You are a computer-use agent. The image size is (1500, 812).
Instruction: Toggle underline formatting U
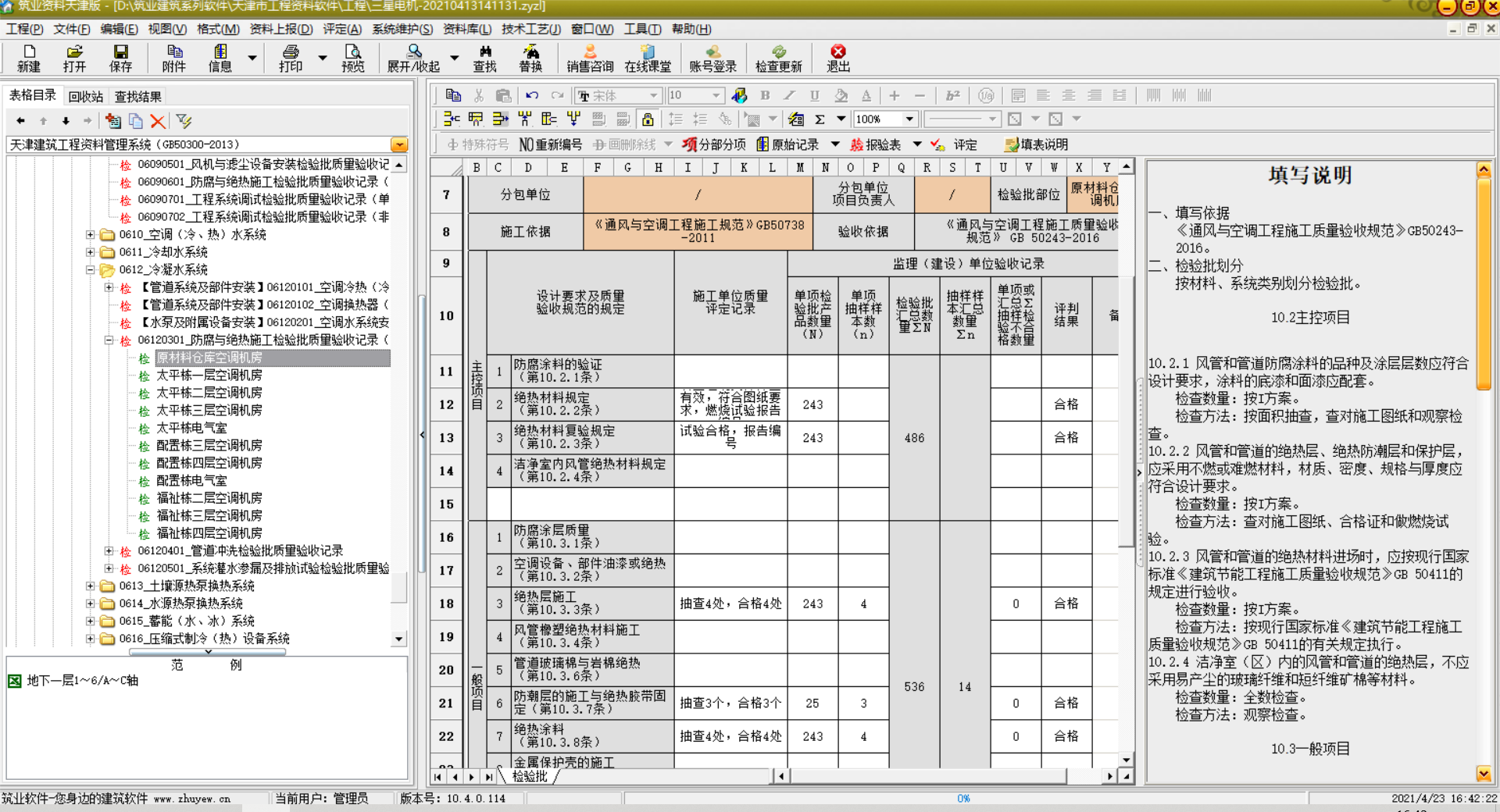point(815,95)
